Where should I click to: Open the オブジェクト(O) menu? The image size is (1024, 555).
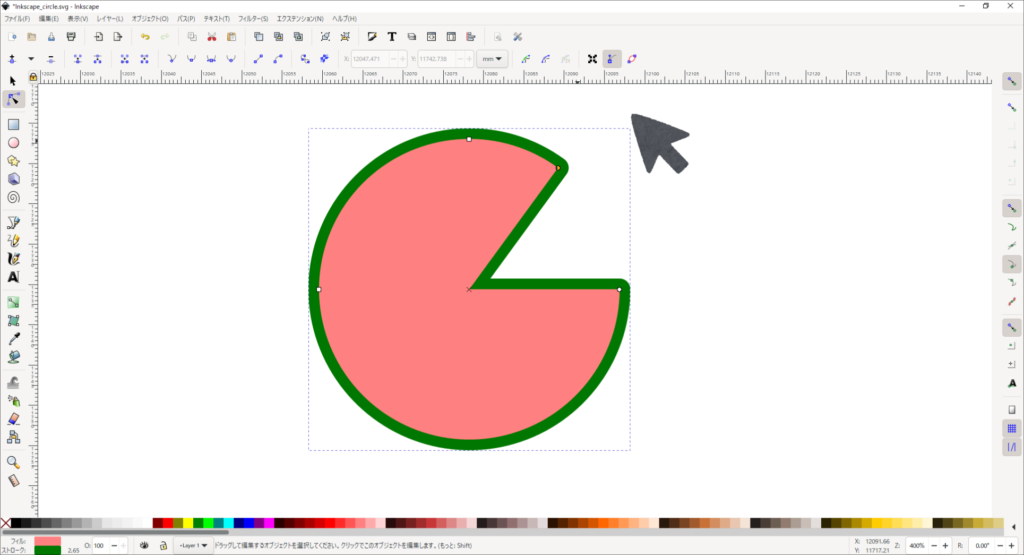coord(150,19)
